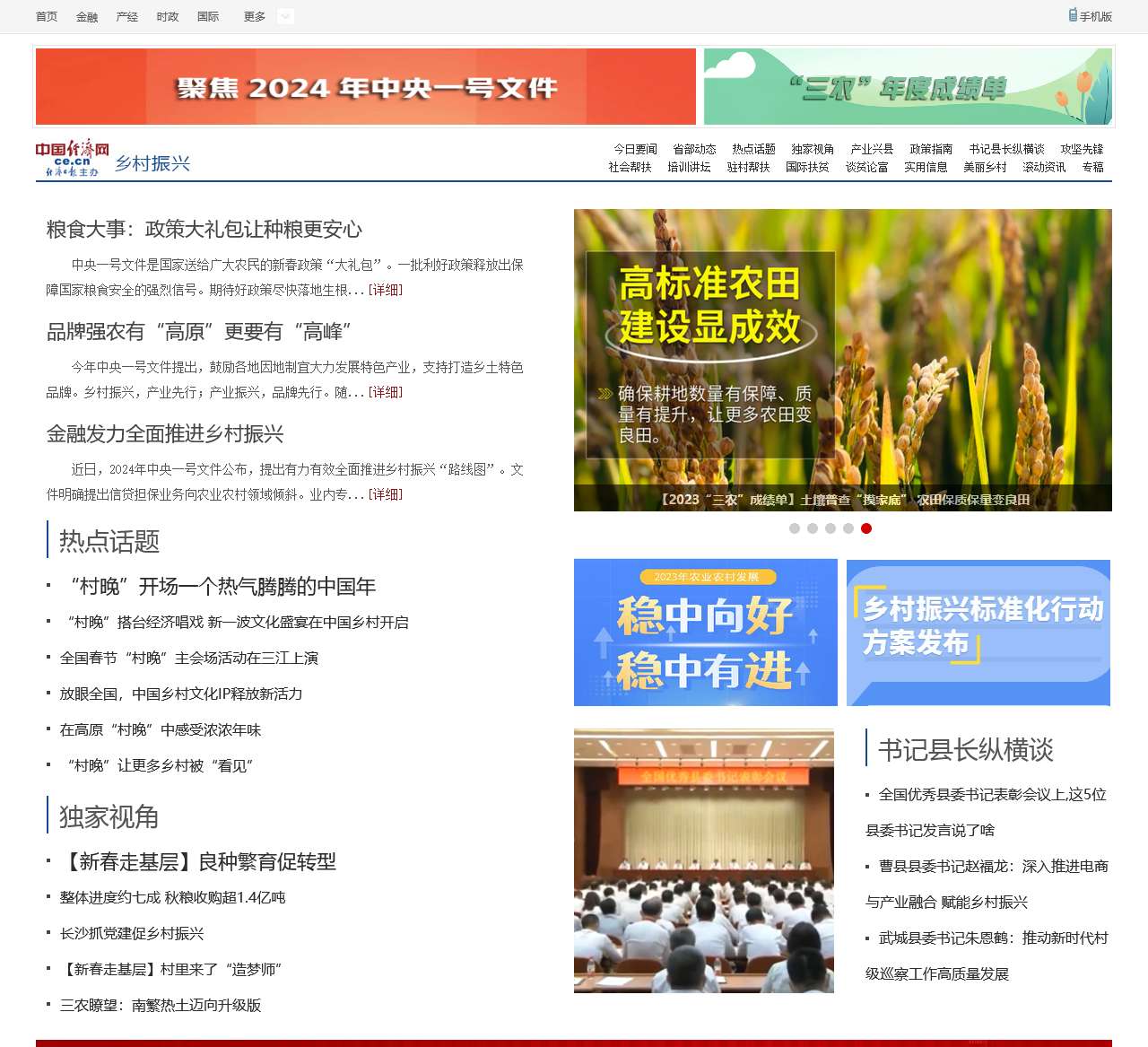Select the second carousel dot

point(813,528)
